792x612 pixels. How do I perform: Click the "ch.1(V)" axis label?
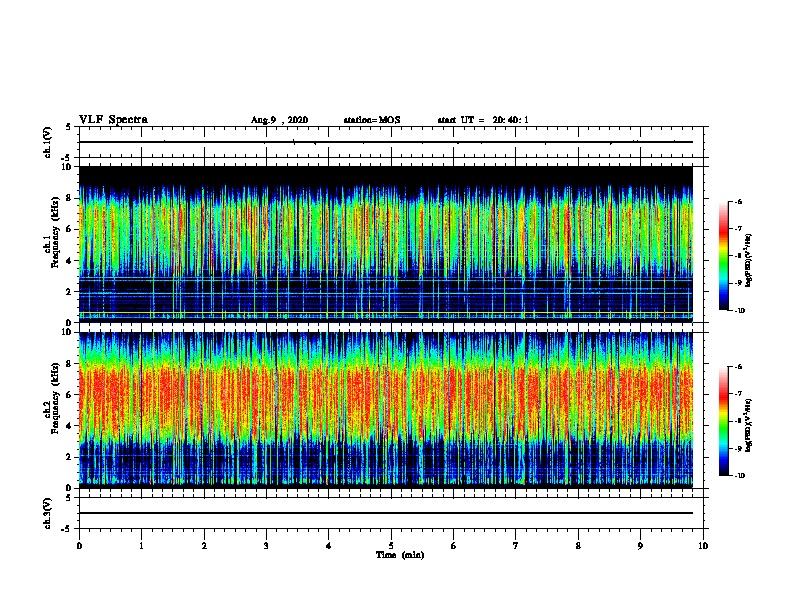pos(48,142)
